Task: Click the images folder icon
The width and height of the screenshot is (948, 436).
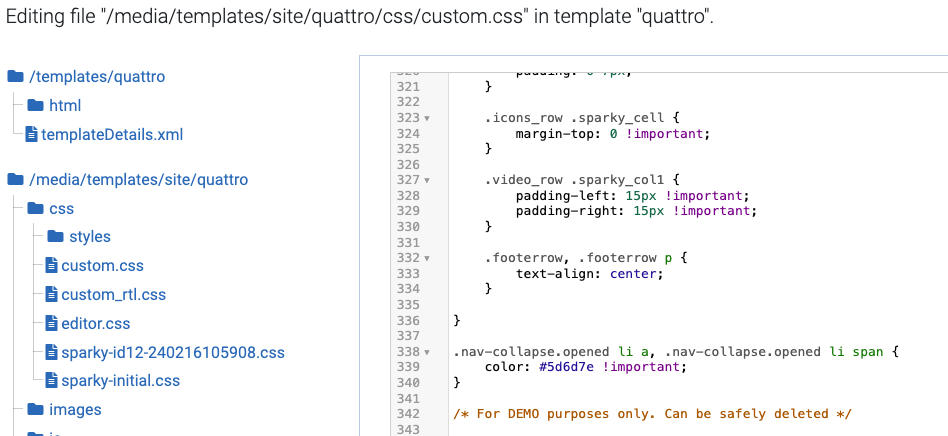Action: 35,410
